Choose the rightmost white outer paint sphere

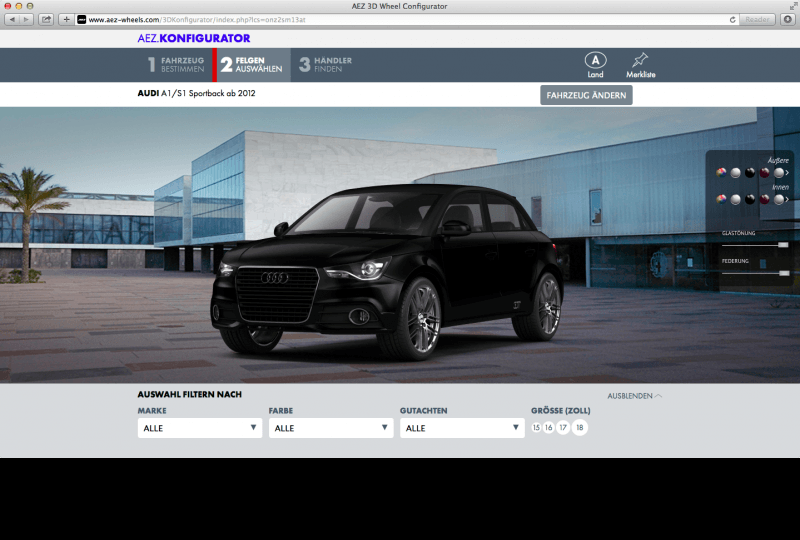tap(779, 173)
